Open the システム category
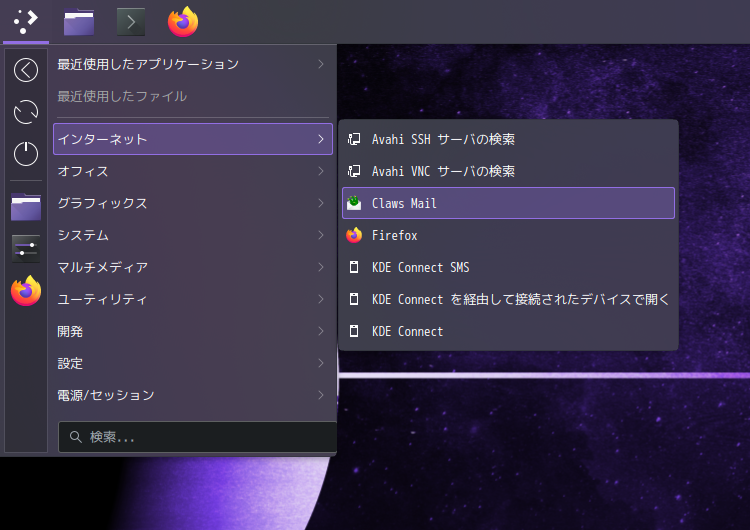The image size is (750, 530). click(193, 235)
